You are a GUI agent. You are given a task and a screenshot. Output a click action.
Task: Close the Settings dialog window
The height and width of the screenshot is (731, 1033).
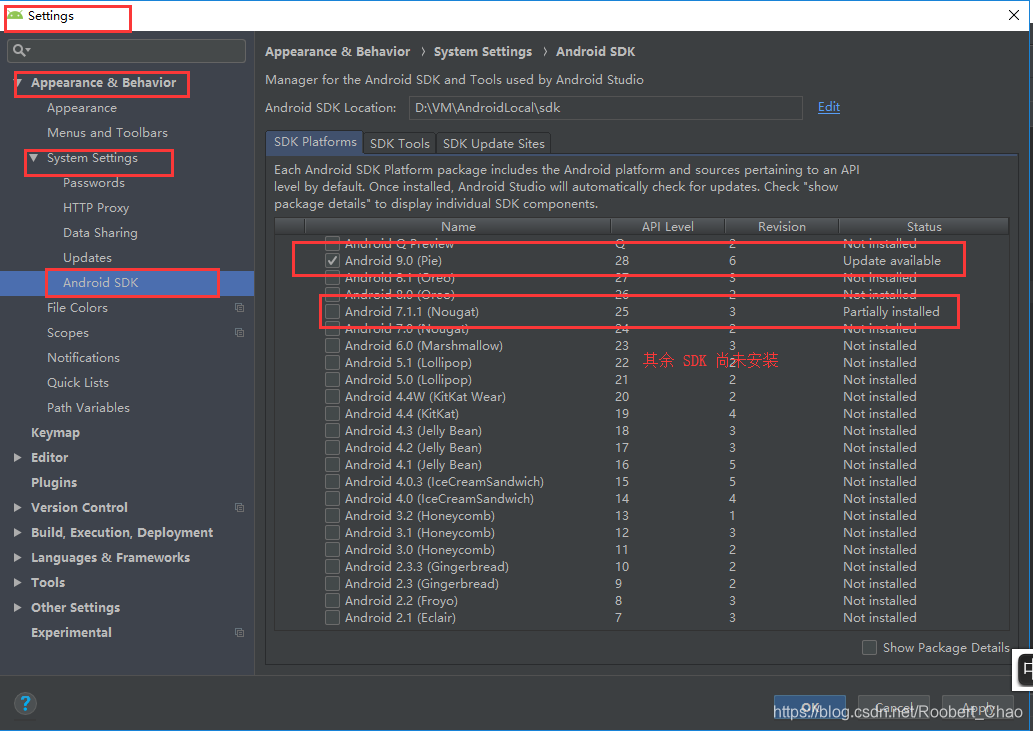[x=1014, y=15]
